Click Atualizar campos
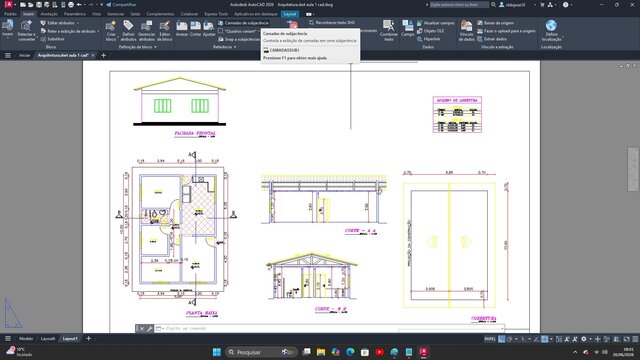The image size is (640, 360). 436,23
